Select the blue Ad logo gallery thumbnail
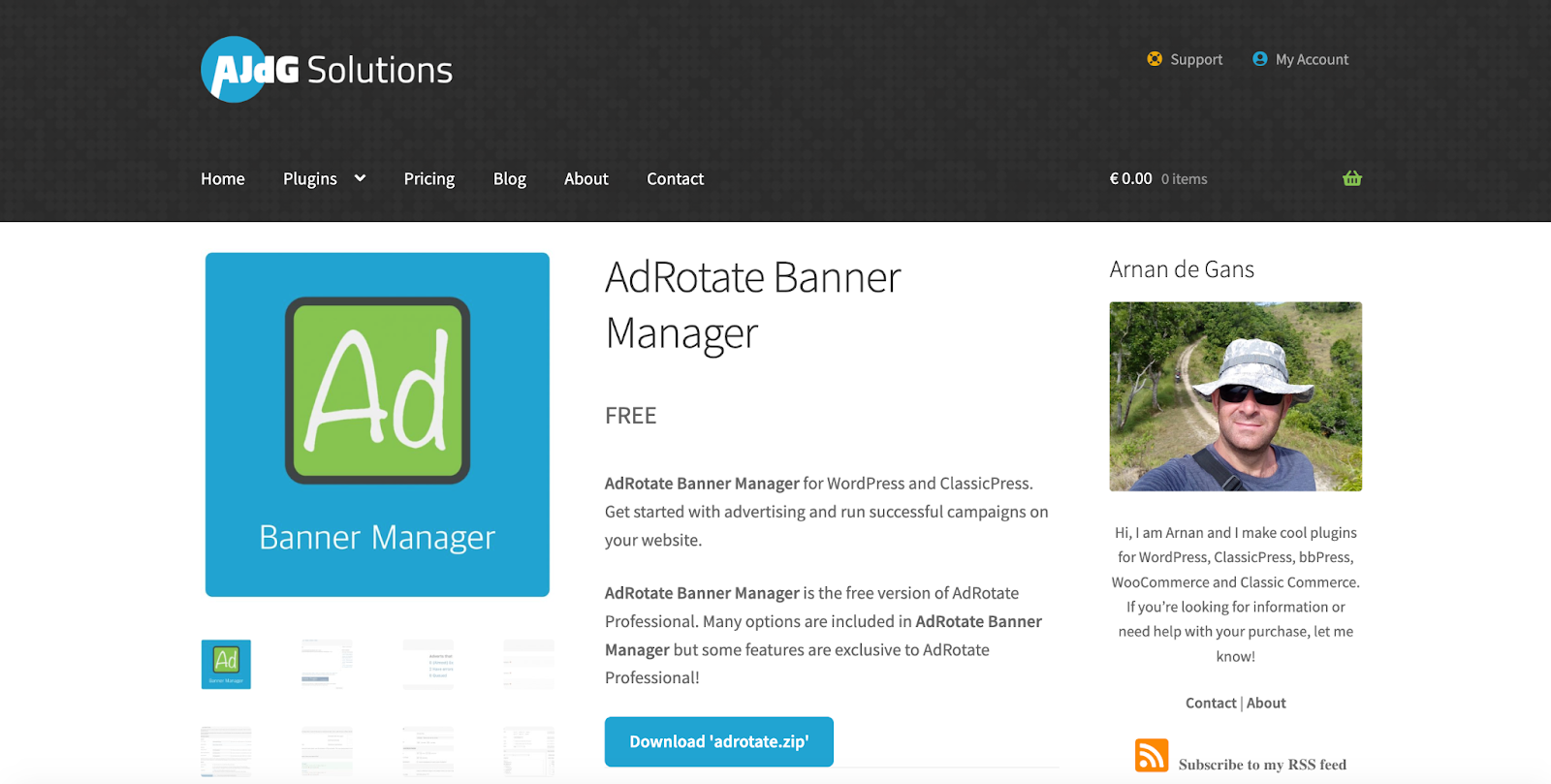1551x784 pixels. 226,664
